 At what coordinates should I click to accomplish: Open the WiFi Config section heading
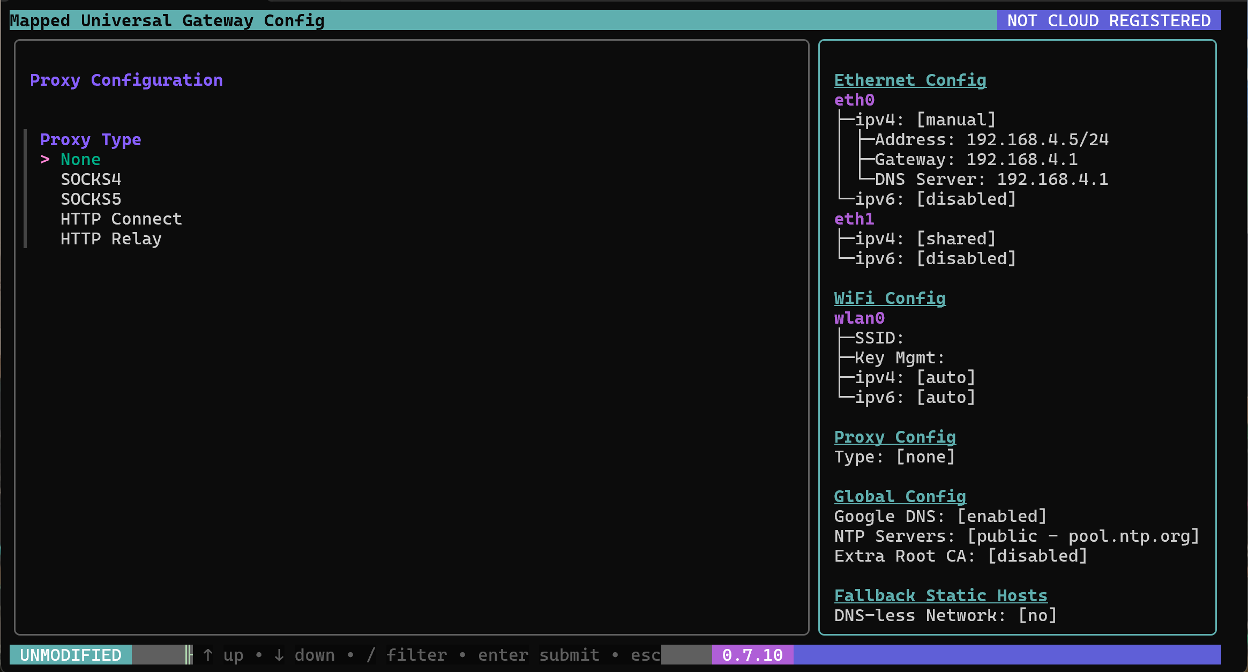click(890, 298)
